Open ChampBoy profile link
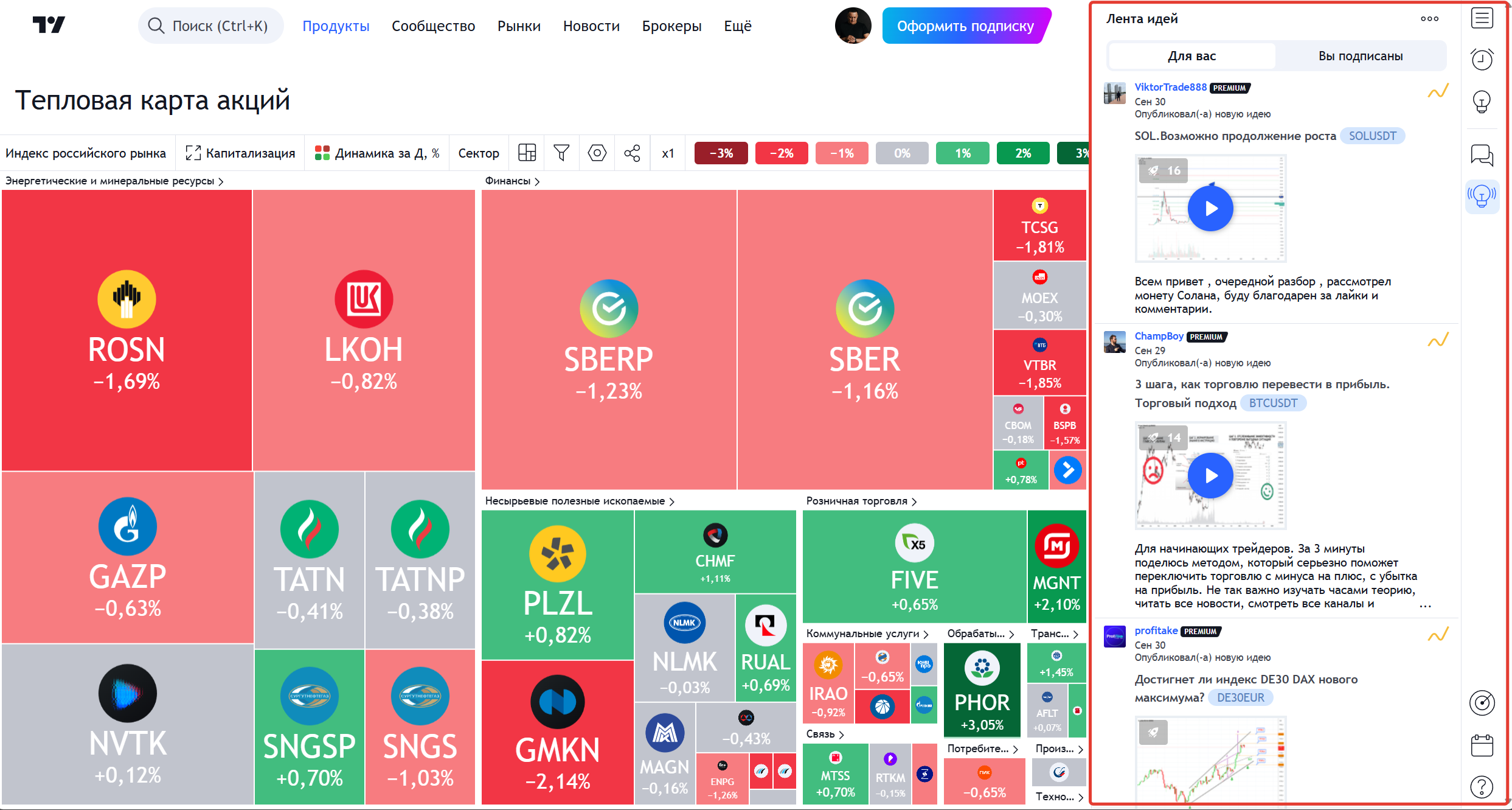 (x=1159, y=336)
